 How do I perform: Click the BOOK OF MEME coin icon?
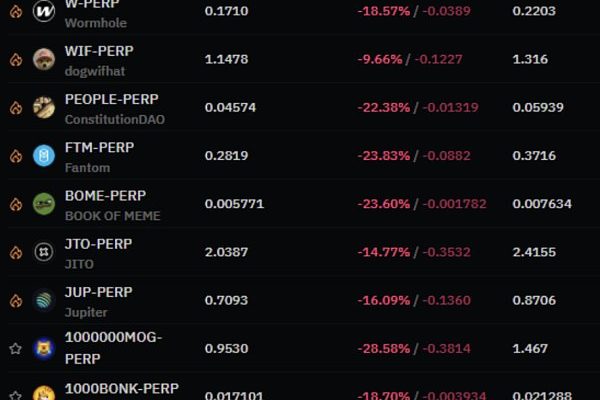(x=44, y=204)
